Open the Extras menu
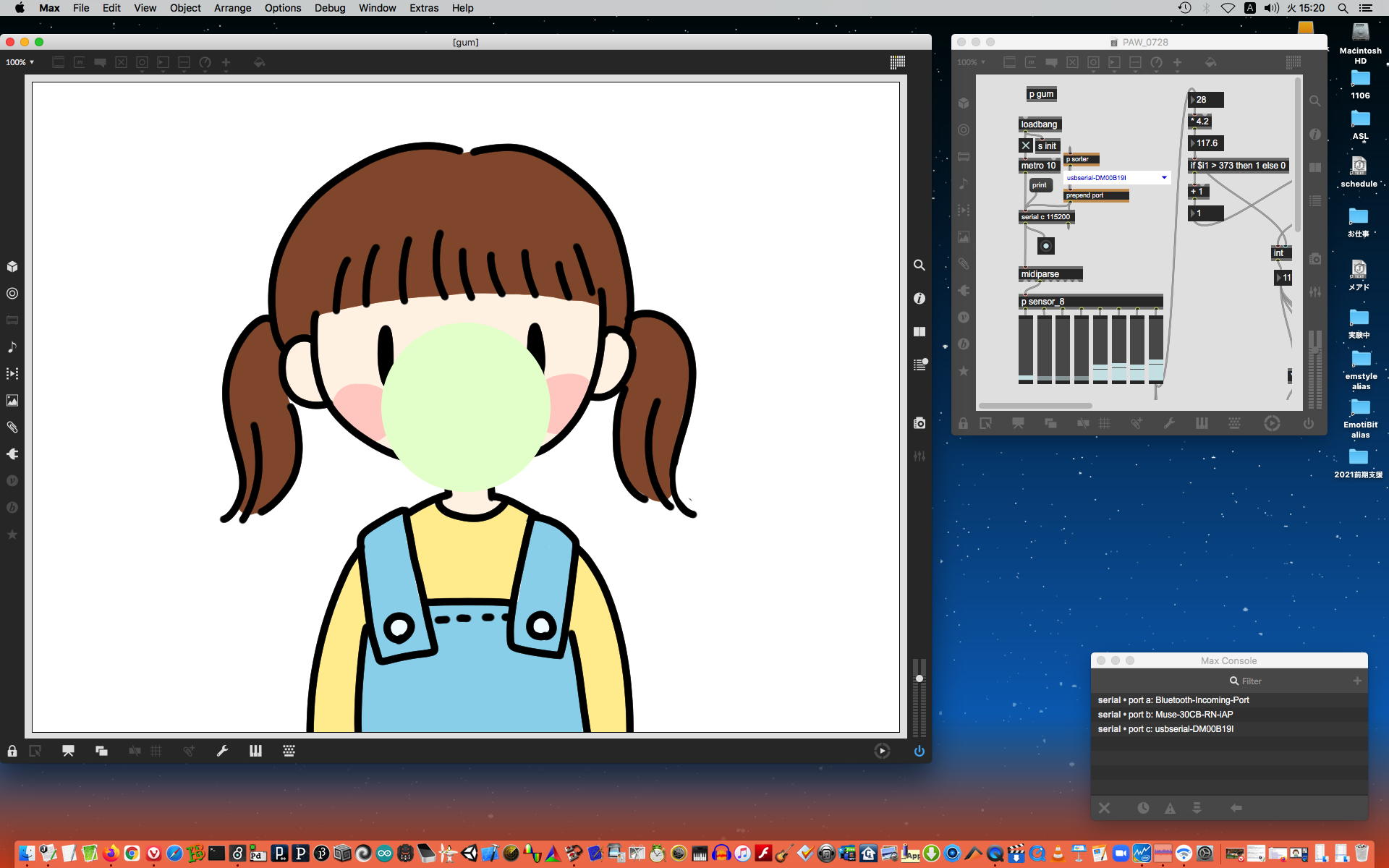The height and width of the screenshot is (868, 1389). click(423, 8)
